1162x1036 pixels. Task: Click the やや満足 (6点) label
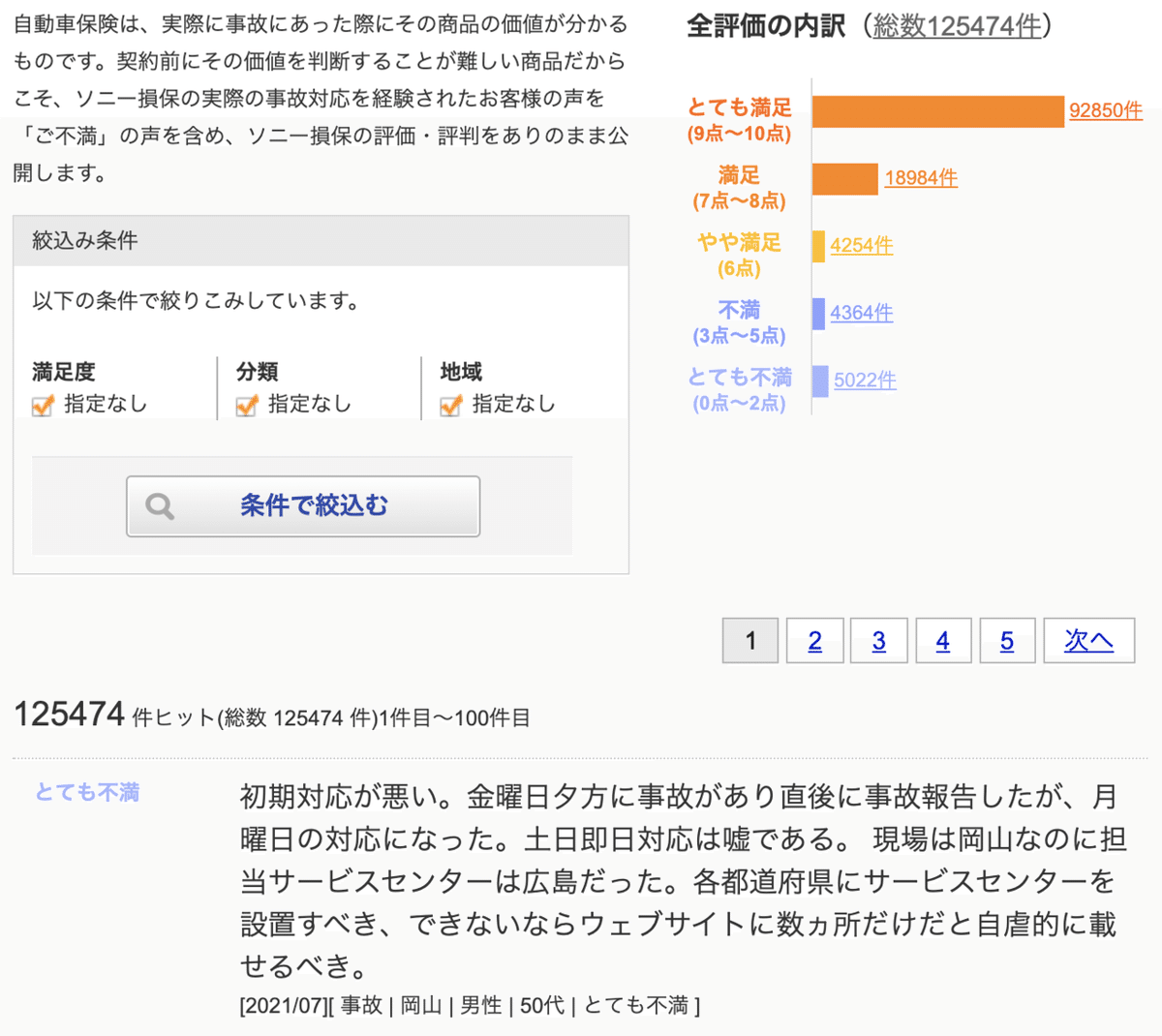(740, 255)
